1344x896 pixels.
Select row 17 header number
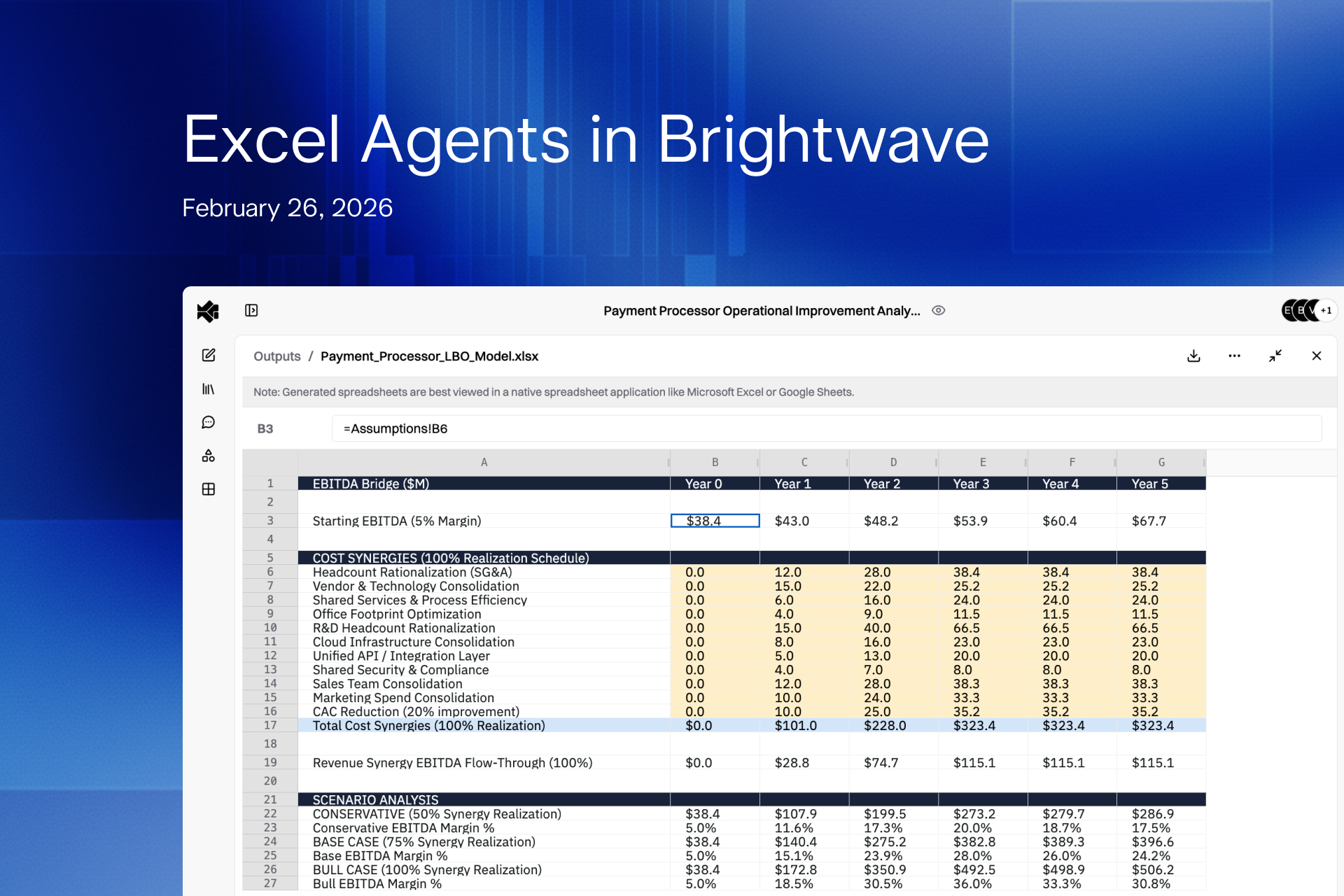[270, 725]
